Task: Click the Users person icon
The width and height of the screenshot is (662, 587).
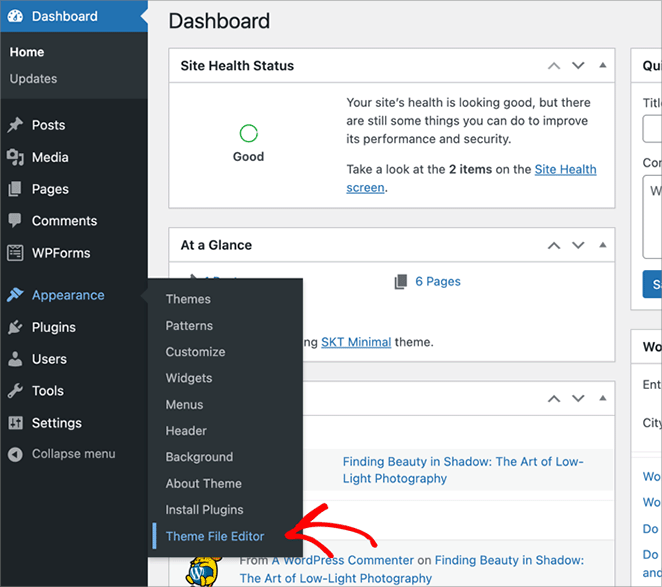Action: [x=15, y=359]
